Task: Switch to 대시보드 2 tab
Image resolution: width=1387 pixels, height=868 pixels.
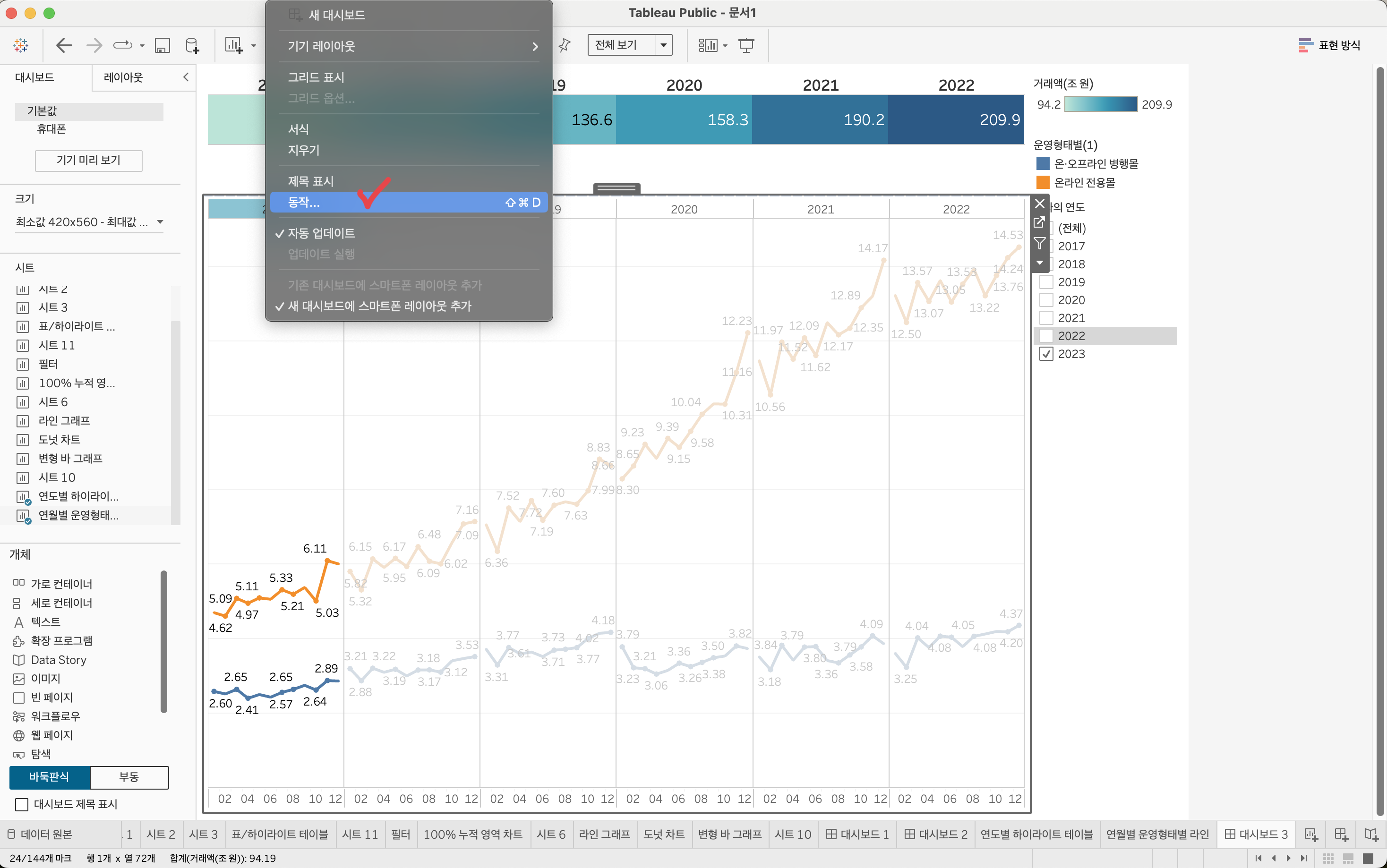Action: coord(936,834)
